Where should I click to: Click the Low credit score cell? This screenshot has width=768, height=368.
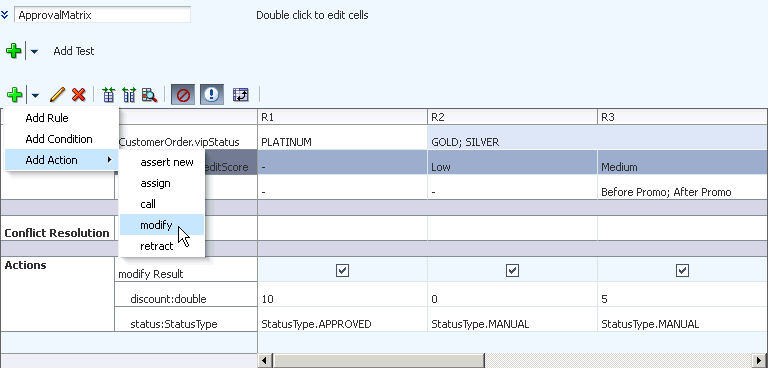coord(512,162)
